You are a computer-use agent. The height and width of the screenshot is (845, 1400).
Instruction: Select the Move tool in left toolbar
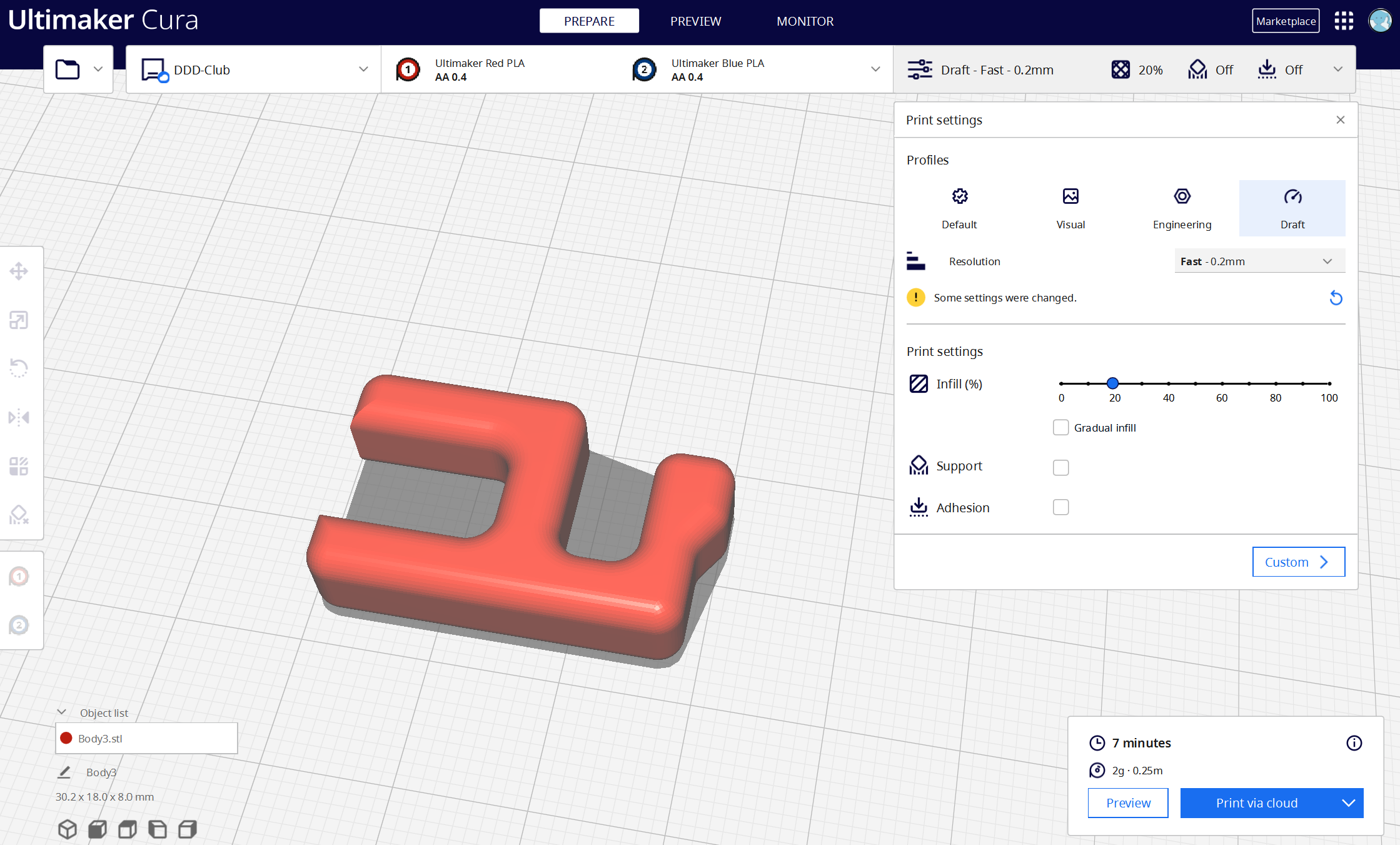point(19,271)
